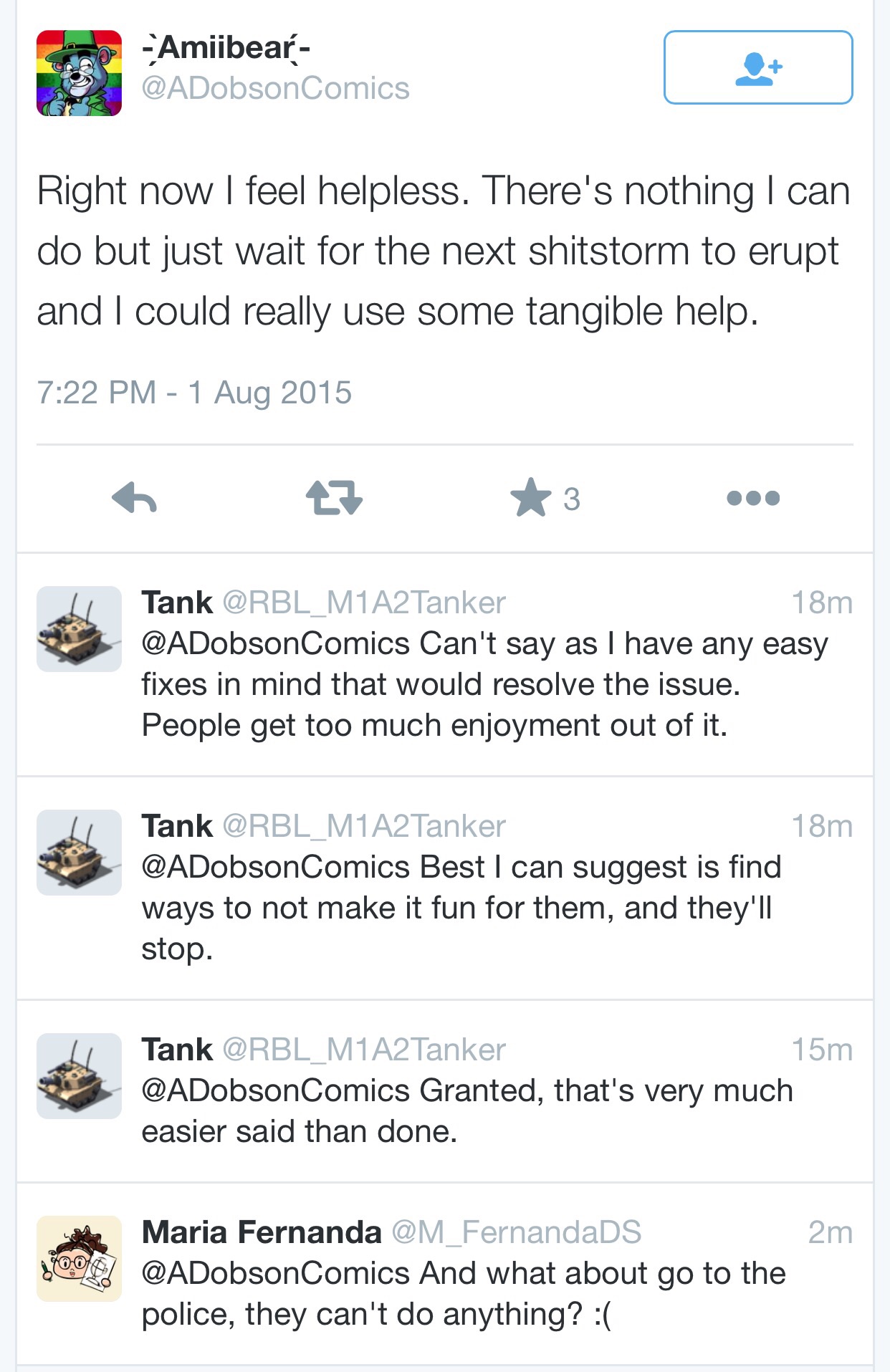Open the 15m timestamp on Tank's reply
Image resolution: width=890 pixels, height=1372 pixels.
click(822, 1050)
